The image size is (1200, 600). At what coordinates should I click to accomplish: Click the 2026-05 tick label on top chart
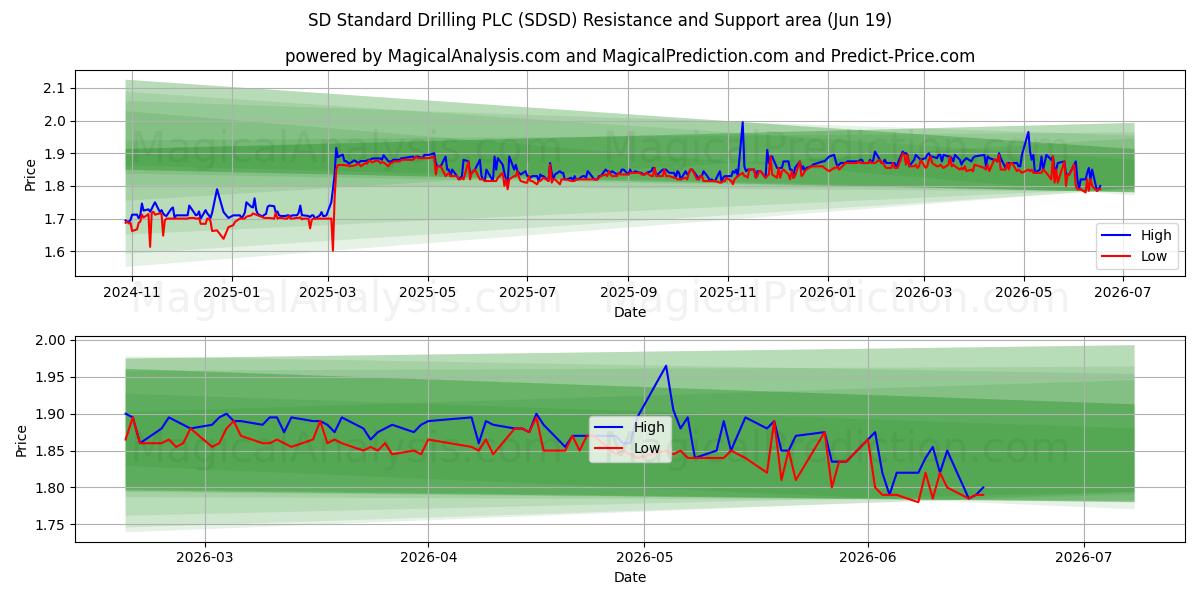click(x=1024, y=293)
